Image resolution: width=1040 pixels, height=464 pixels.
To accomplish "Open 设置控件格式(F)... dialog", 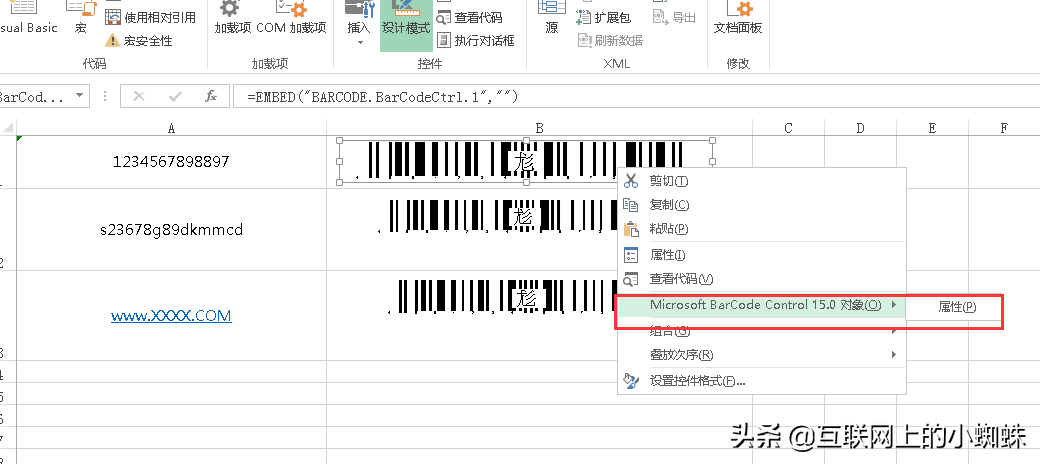I will [761, 381].
